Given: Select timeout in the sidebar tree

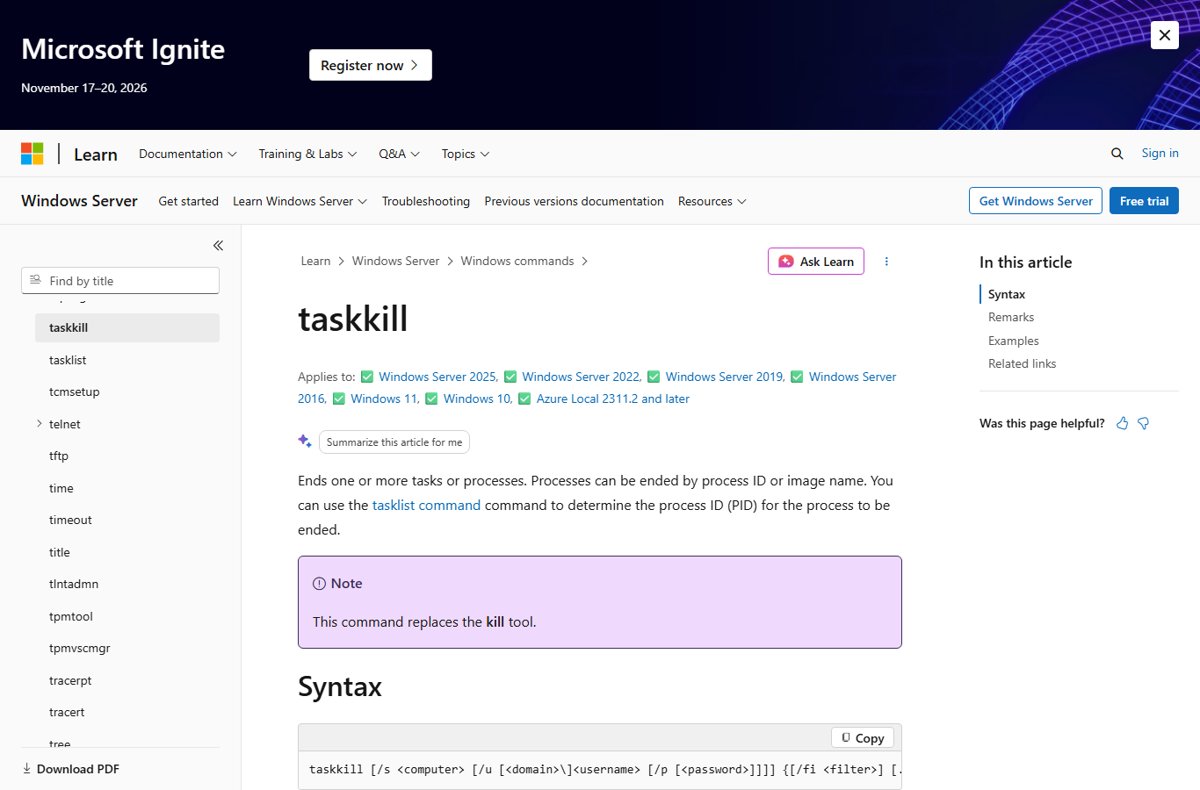Looking at the screenshot, I should pyautogui.click(x=127, y=520).
